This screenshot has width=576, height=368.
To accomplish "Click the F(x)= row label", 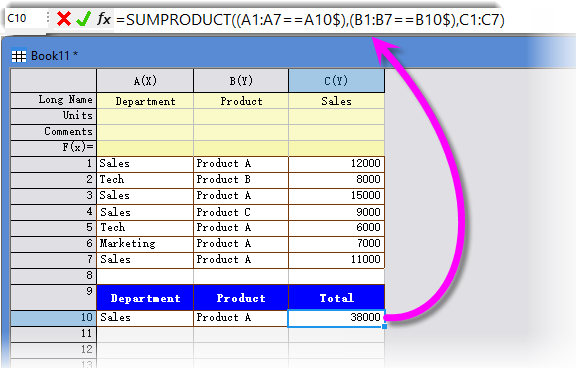I will coord(54,148).
